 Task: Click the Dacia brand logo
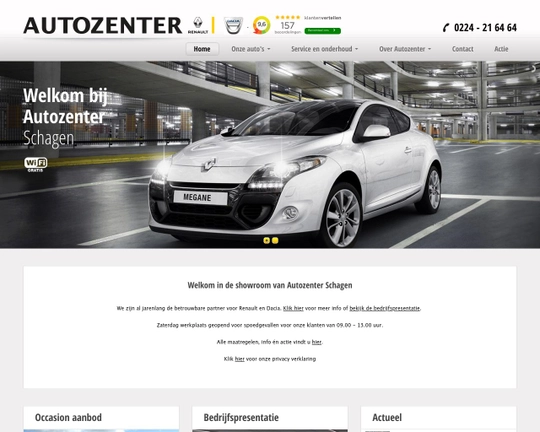[x=233, y=25]
